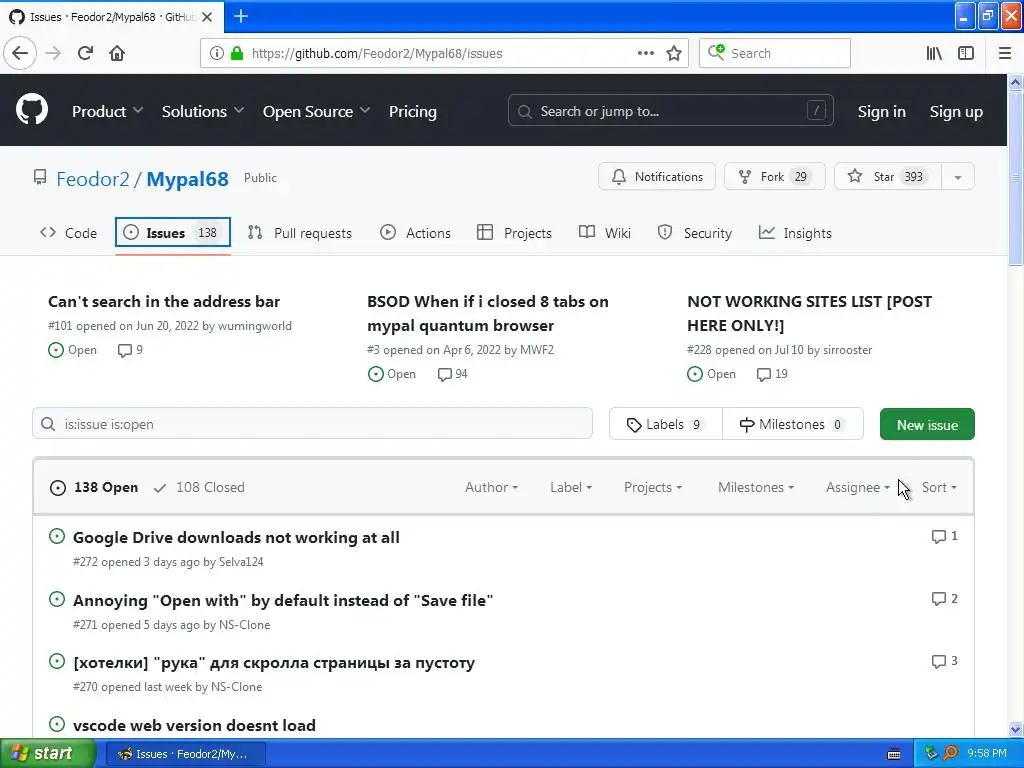Switch to the Actions tab
The width and height of the screenshot is (1024, 768).
[415, 232]
